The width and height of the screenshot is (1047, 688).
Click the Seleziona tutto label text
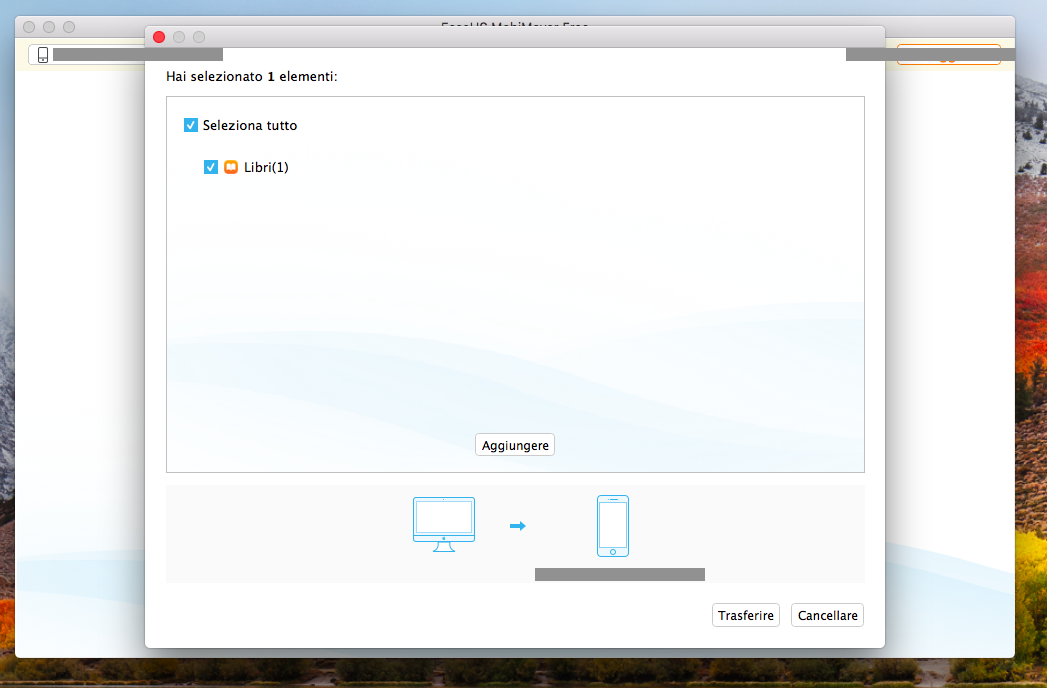(250, 126)
